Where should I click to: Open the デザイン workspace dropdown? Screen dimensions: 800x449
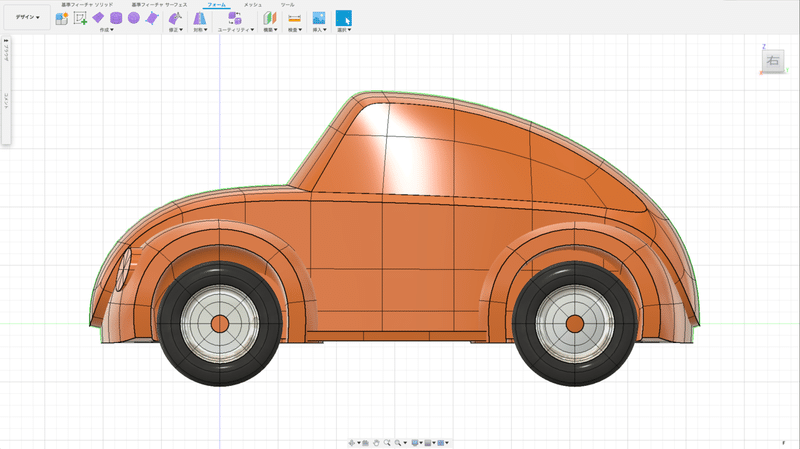[x=27, y=18]
